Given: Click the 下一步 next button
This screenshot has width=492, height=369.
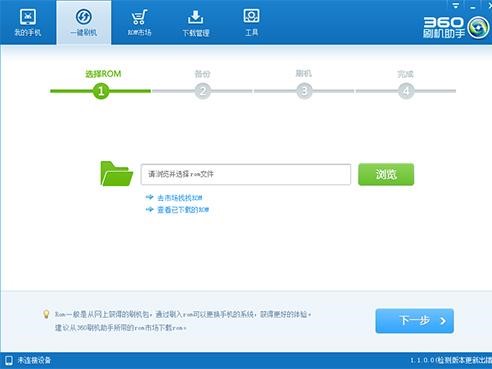Looking at the screenshot, I should 414,321.
